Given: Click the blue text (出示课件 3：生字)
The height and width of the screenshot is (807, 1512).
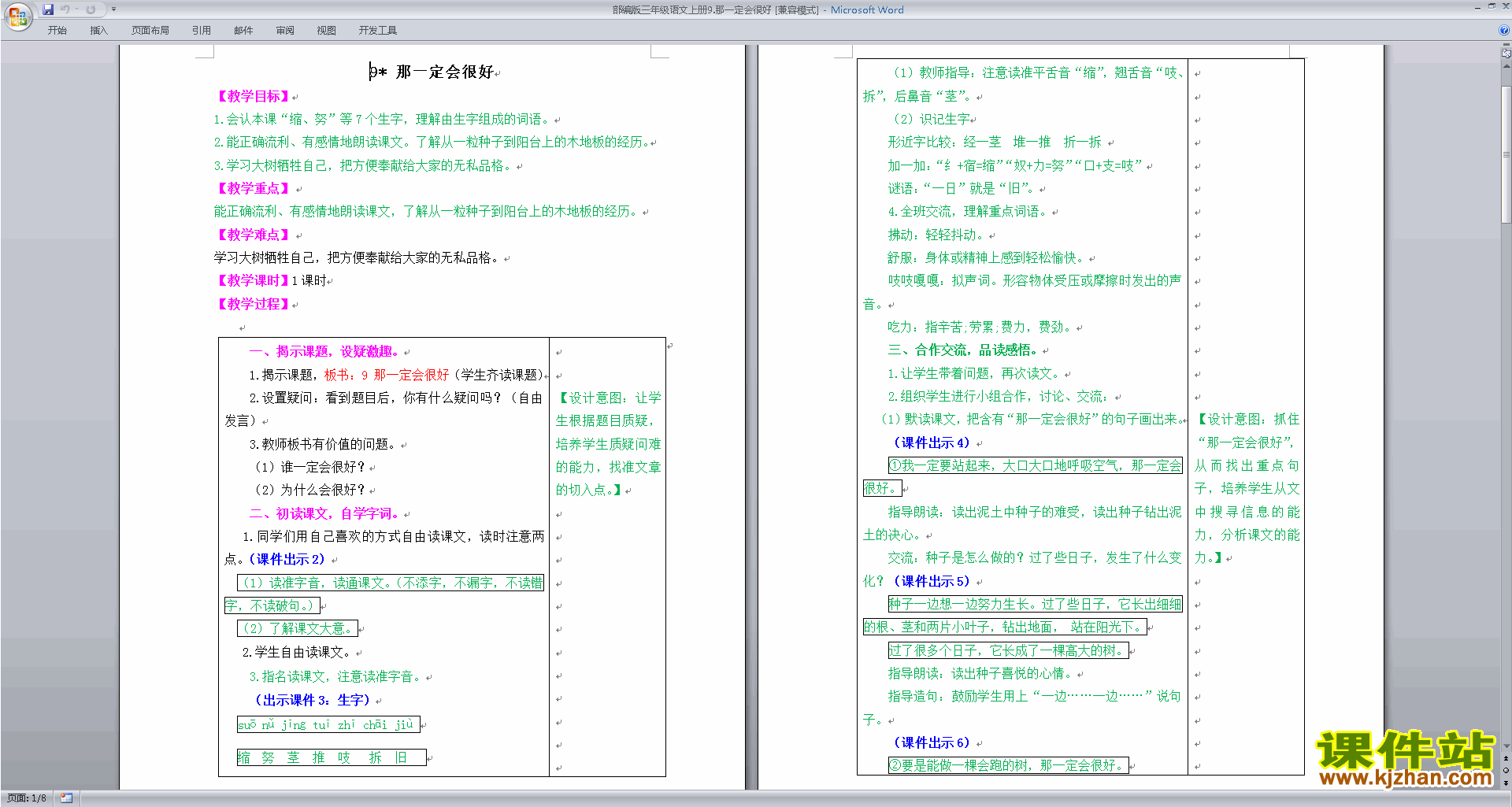Looking at the screenshot, I should click(x=312, y=700).
